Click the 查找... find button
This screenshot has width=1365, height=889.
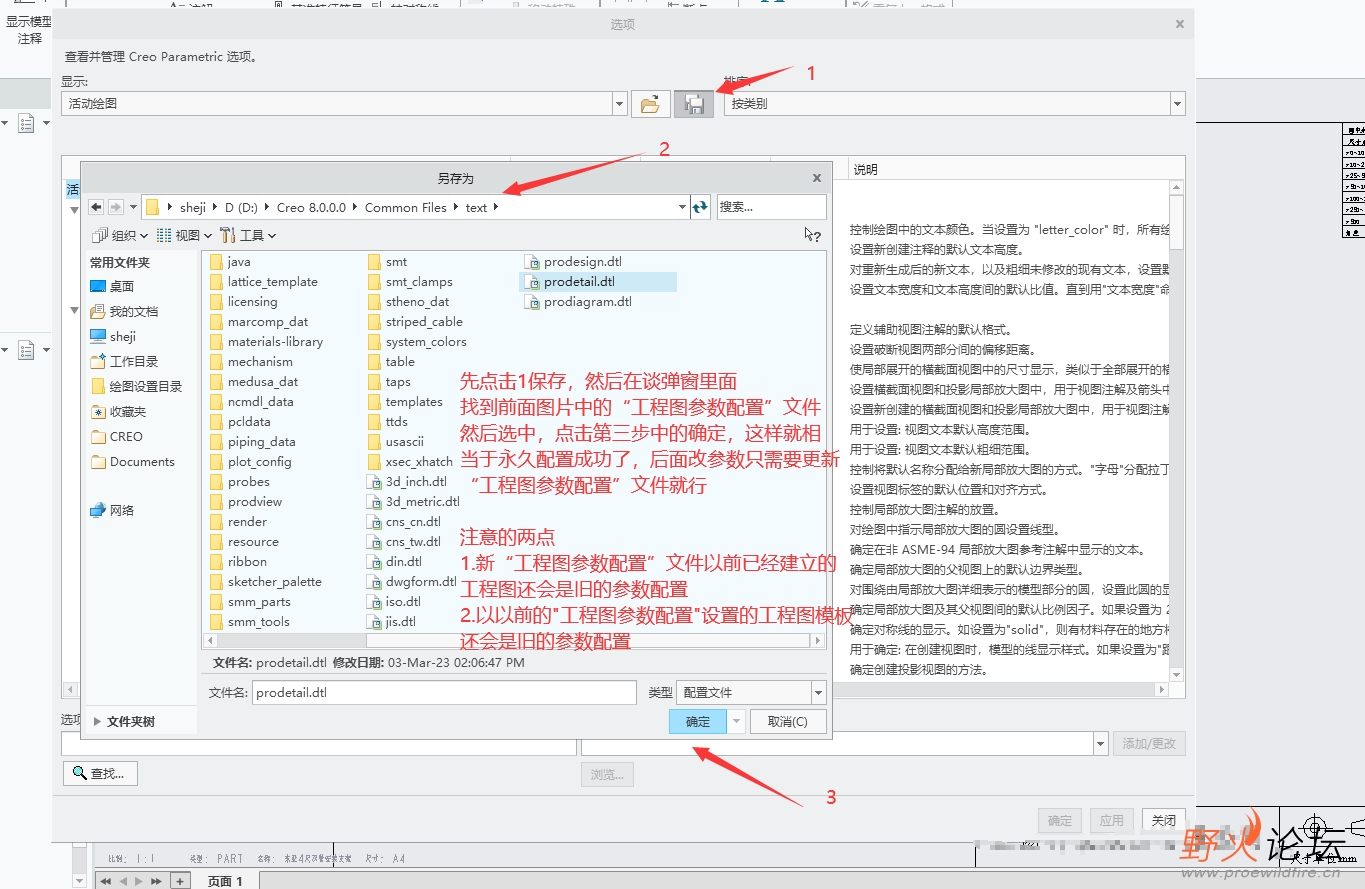(100, 773)
